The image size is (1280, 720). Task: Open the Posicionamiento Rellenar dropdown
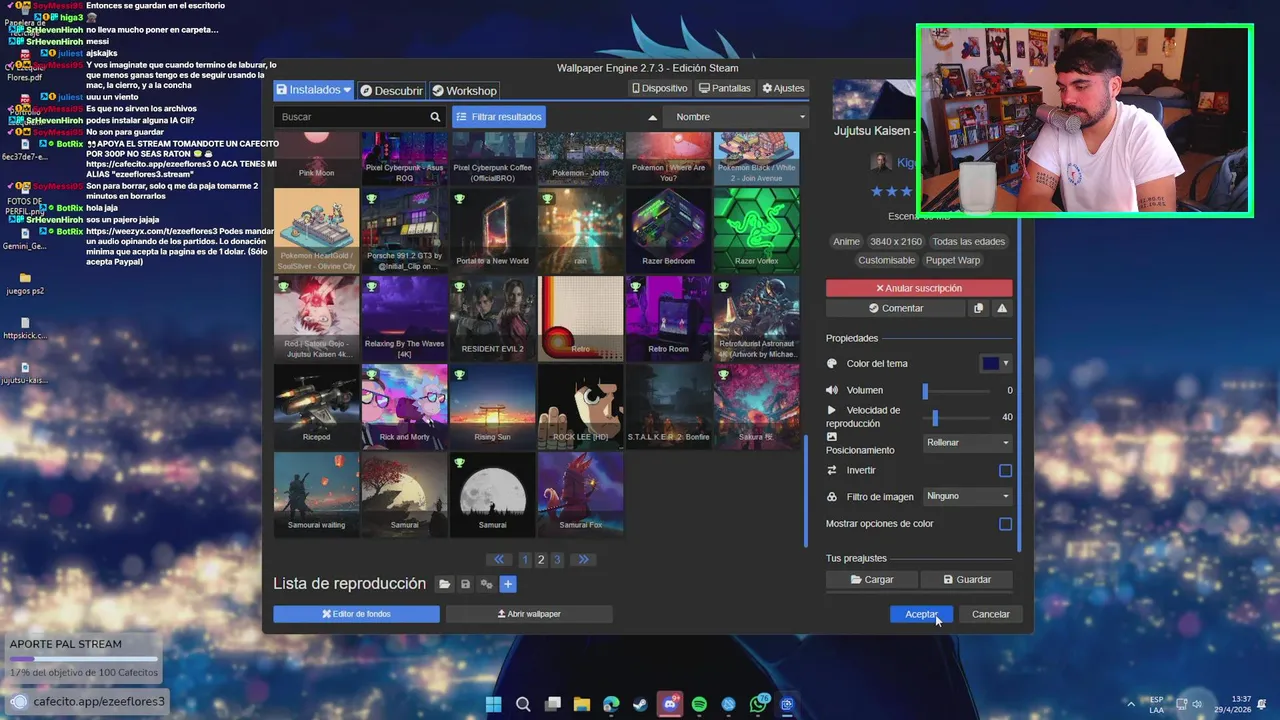968,442
